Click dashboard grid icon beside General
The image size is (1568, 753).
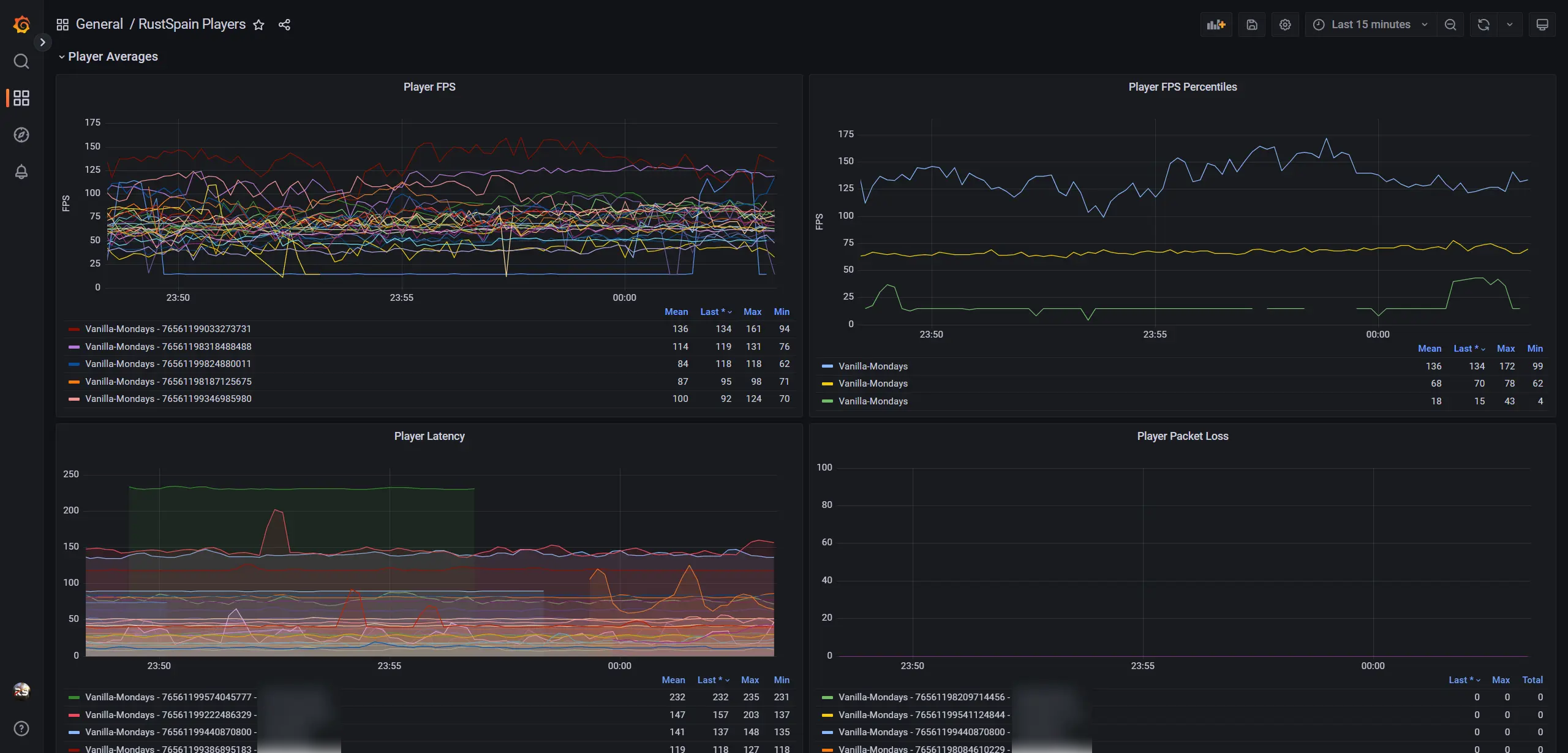[62, 25]
